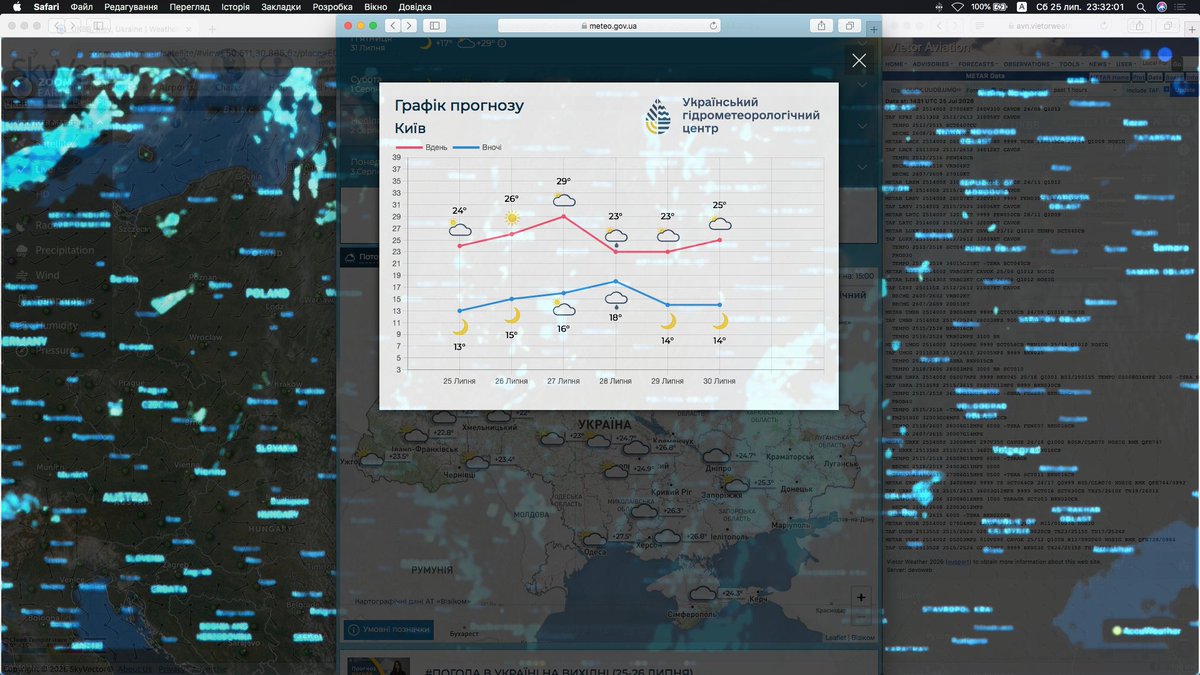Open NEWS menu in Vietor Aviation
Viewport: 1200px width, 675px height.
[1099, 64]
